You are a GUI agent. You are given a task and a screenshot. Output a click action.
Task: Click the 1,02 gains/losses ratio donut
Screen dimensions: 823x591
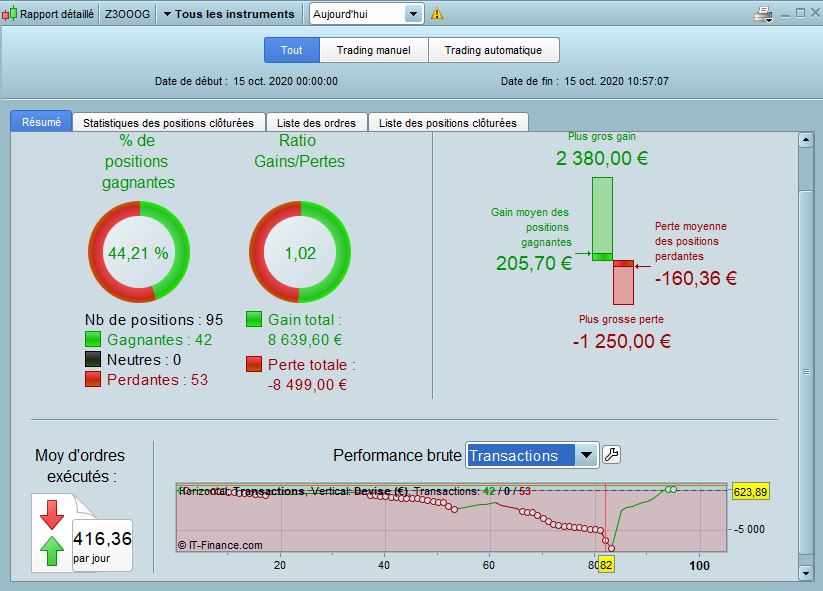300,252
